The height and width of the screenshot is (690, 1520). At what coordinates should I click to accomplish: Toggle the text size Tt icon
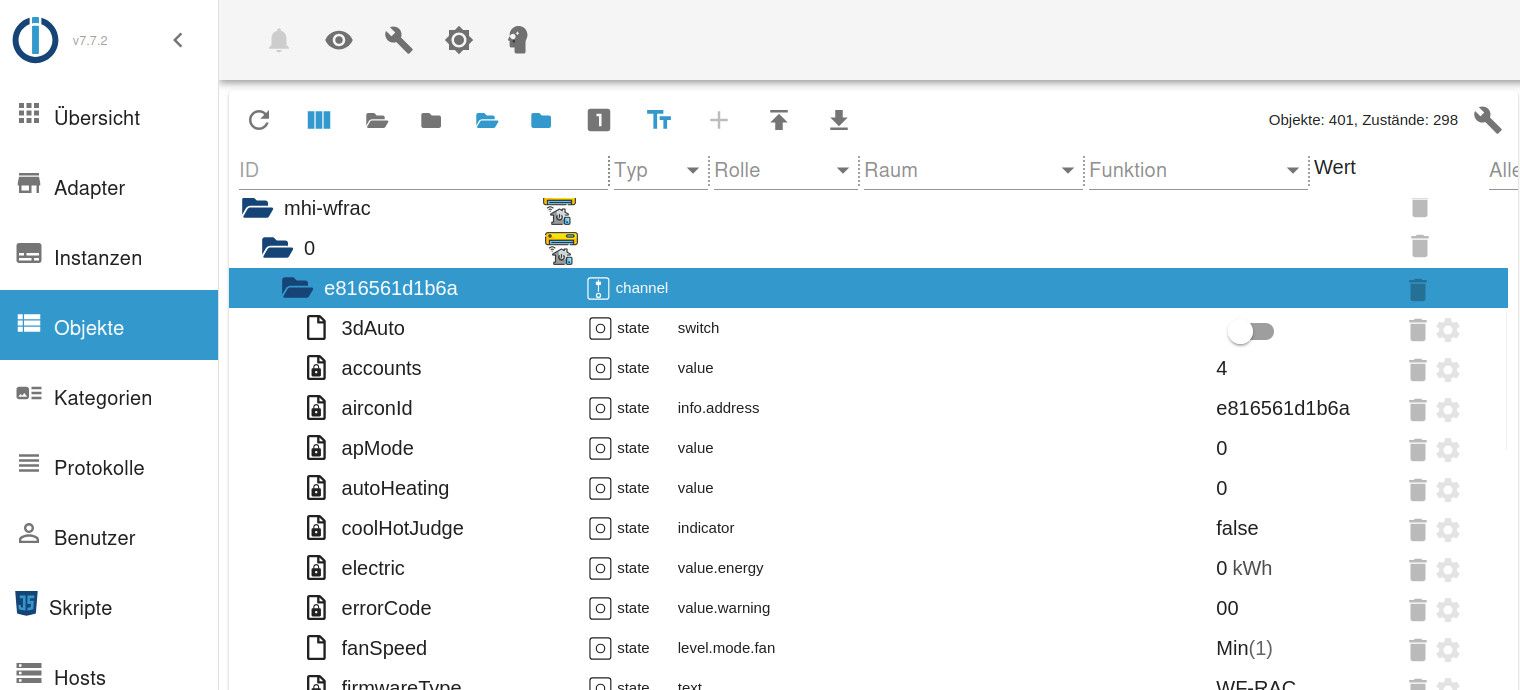[x=659, y=120]
